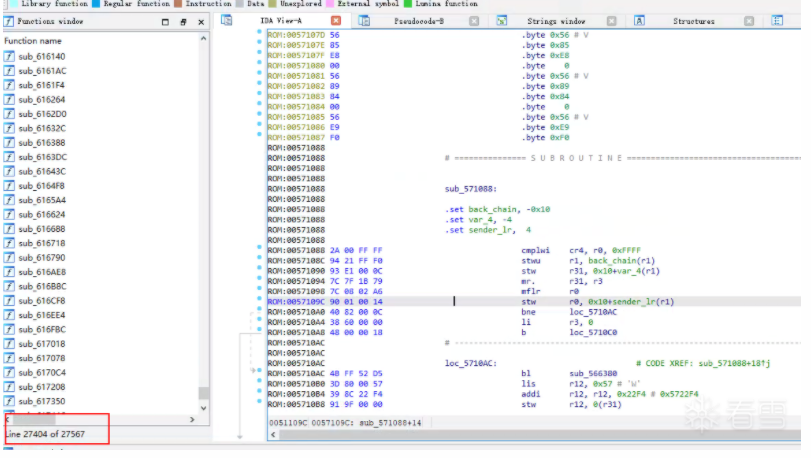Click the functions list scroll-right arrow

[192, 420]
